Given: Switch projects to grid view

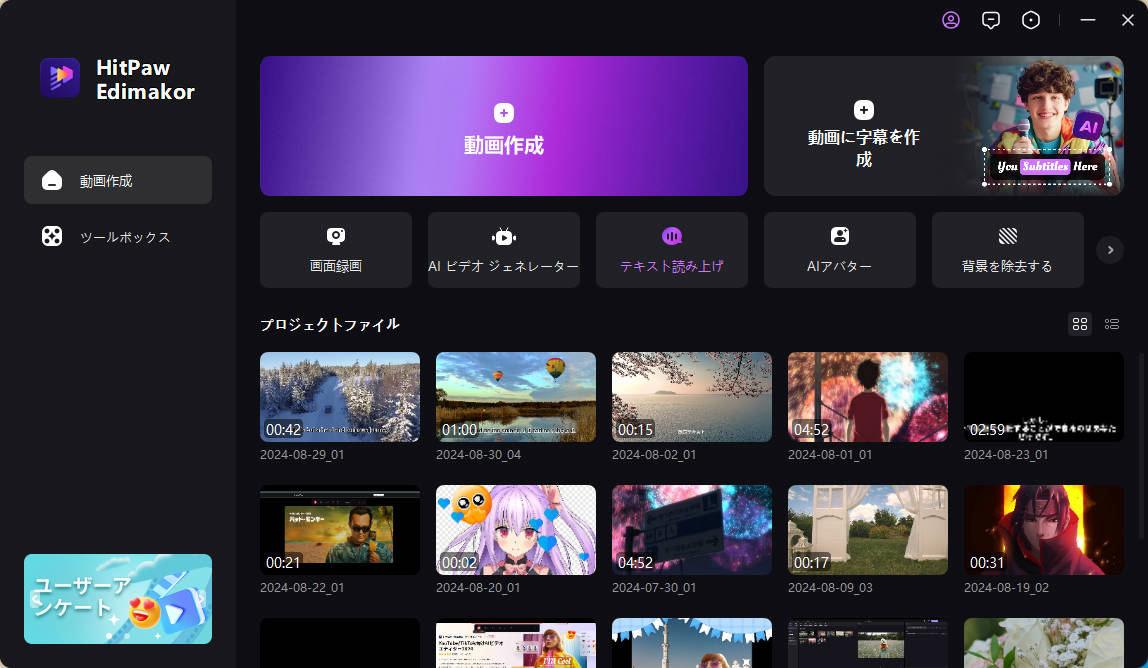Looking at the screenshot, I should coord(1080,324).
